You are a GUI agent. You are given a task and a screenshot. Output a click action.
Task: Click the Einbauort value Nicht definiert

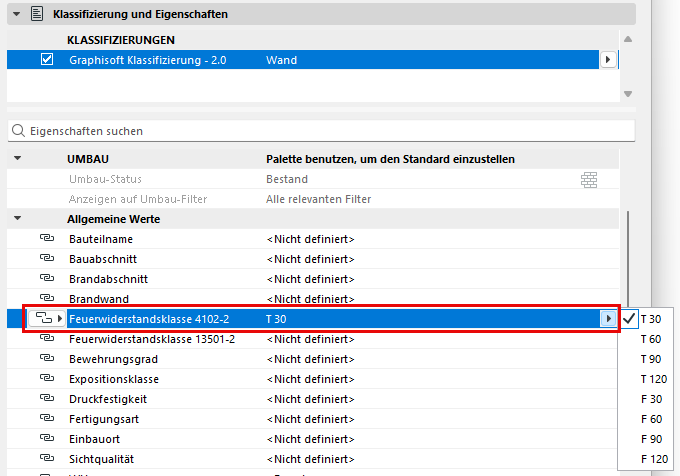(x=310, y=439)
